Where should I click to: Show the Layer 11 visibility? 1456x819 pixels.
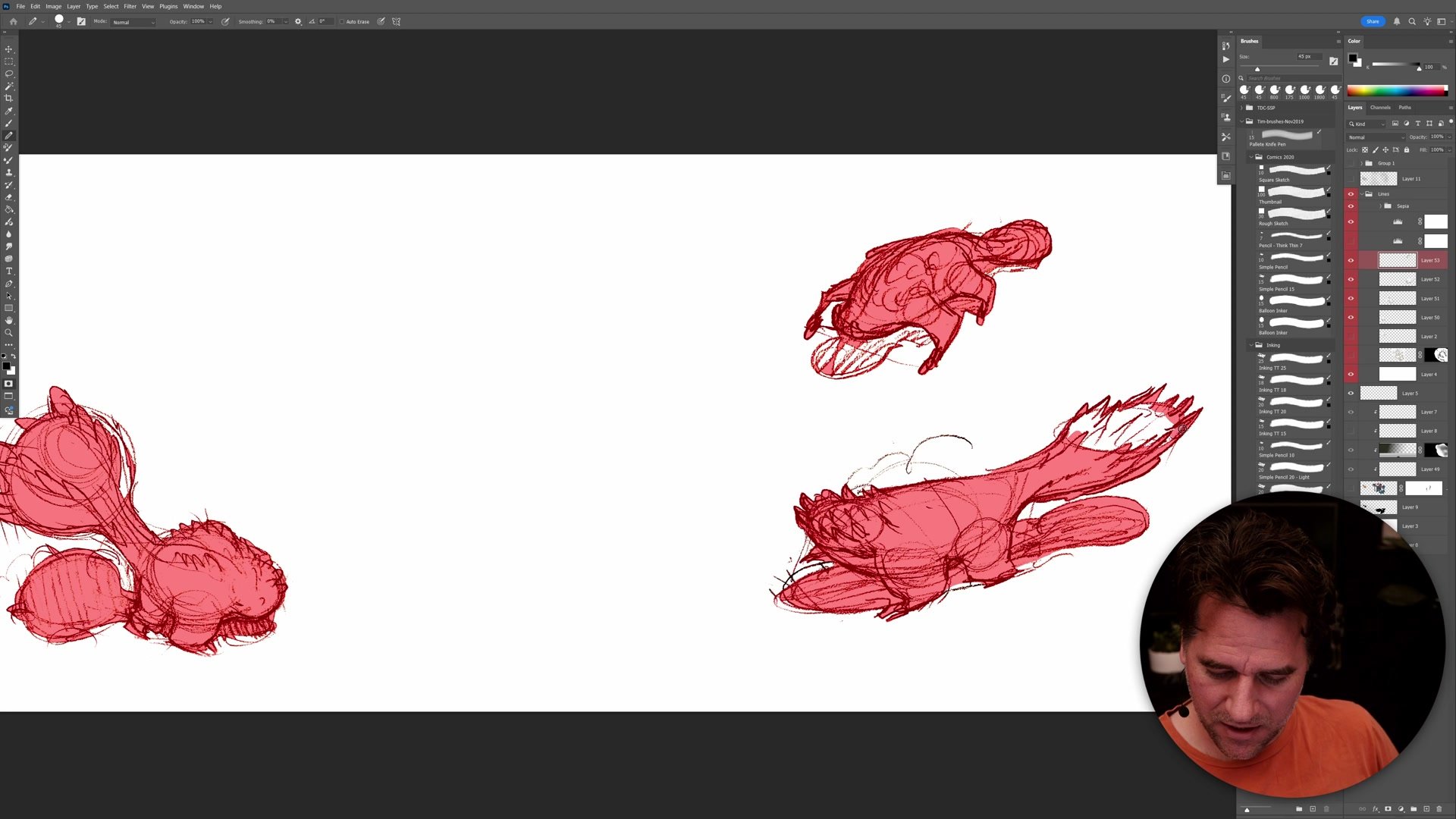1351,179
